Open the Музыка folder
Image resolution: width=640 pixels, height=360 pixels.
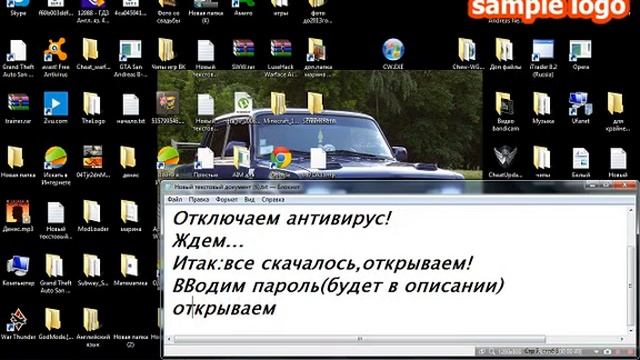pos(542,104)
